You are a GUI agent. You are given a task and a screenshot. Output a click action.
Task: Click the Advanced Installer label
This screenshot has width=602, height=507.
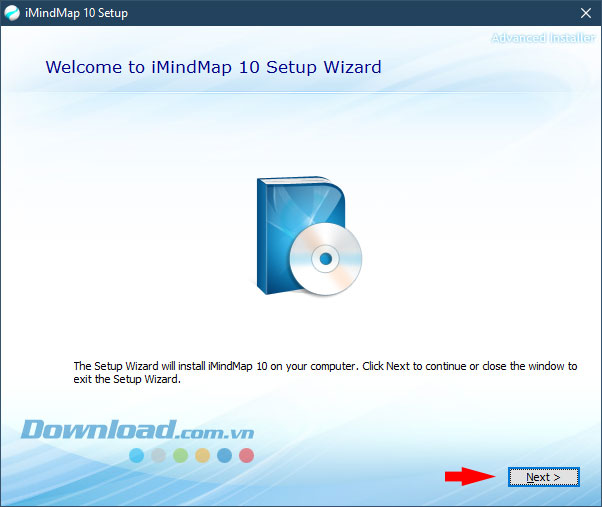pos(543,38)
